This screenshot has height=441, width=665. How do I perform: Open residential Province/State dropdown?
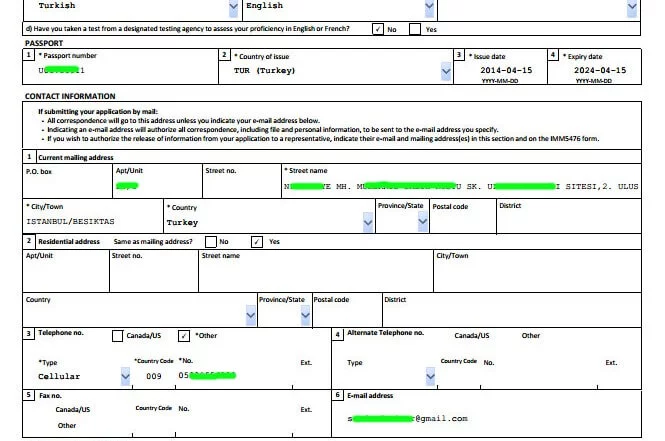305,315
